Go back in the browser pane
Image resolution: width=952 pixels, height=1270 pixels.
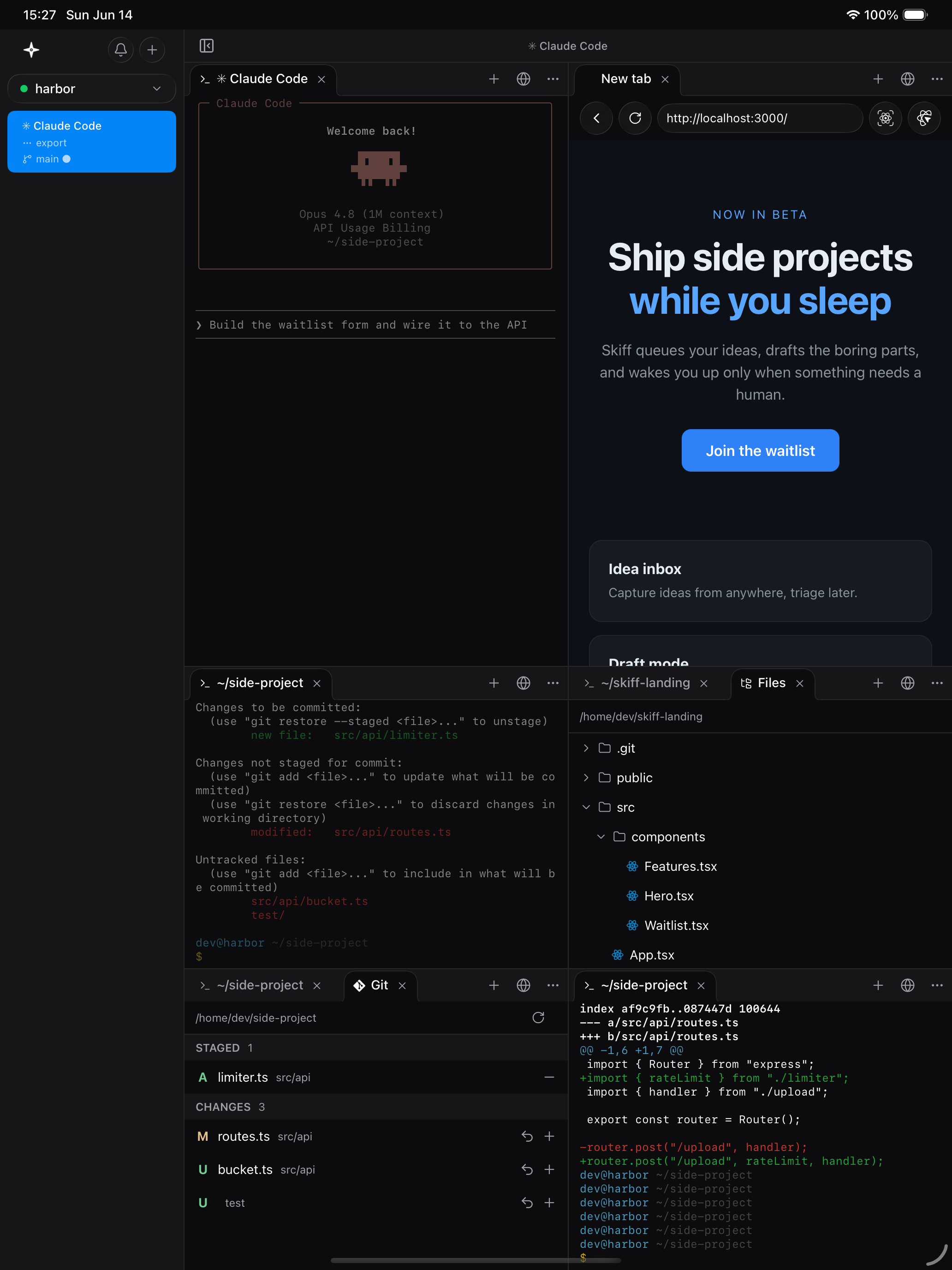[x=597, y=118]
